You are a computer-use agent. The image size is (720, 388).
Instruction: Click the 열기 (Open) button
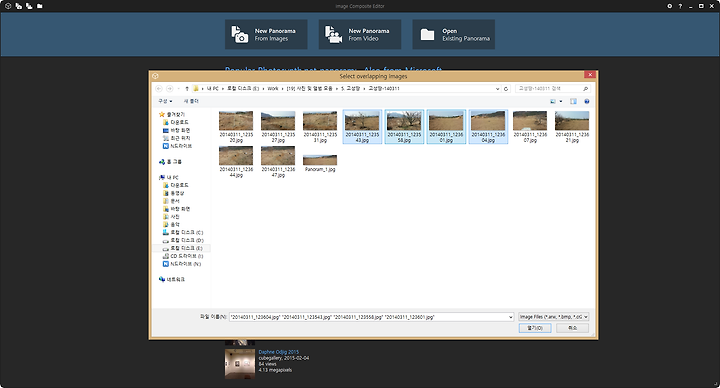(535, 328)
